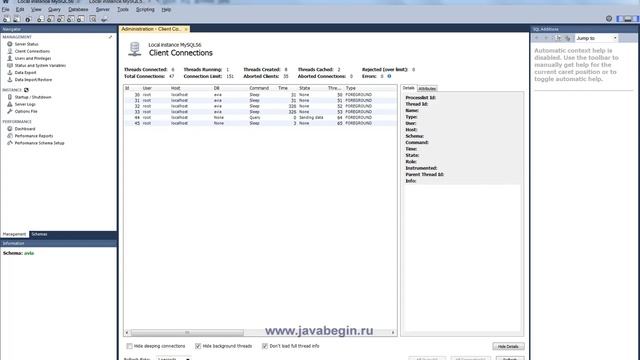Click icon next to INSTANCE heading
The height and width of the screenshot is (360, 640).
click(x=26, y=90)
